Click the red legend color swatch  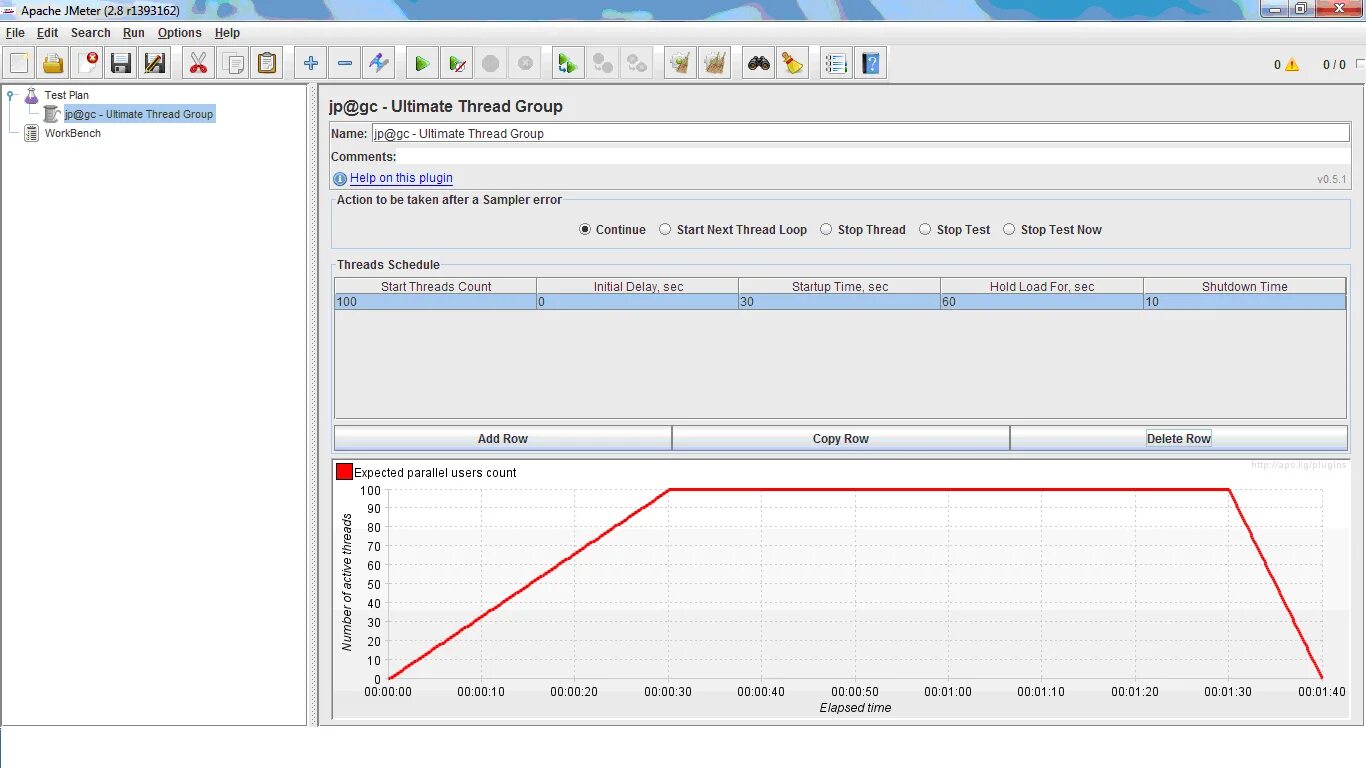point(344,472)
